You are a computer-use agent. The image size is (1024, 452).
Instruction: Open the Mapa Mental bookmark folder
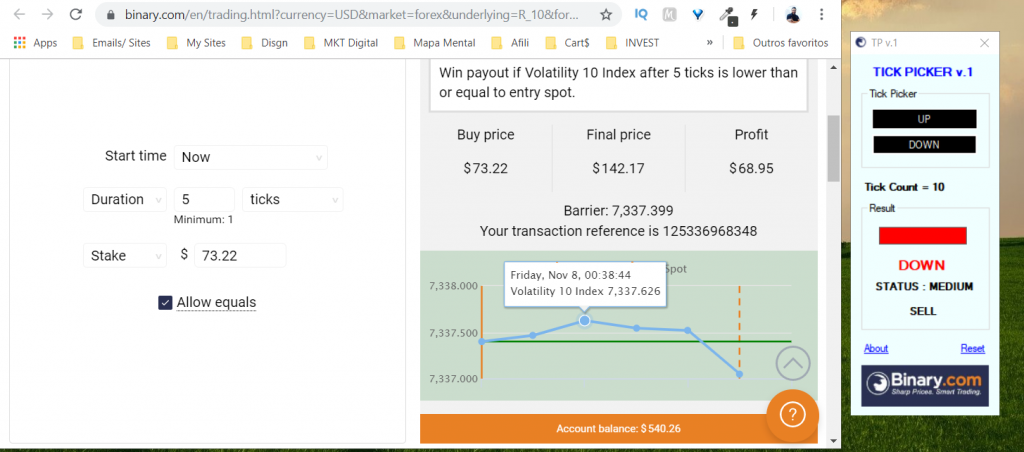434,43
